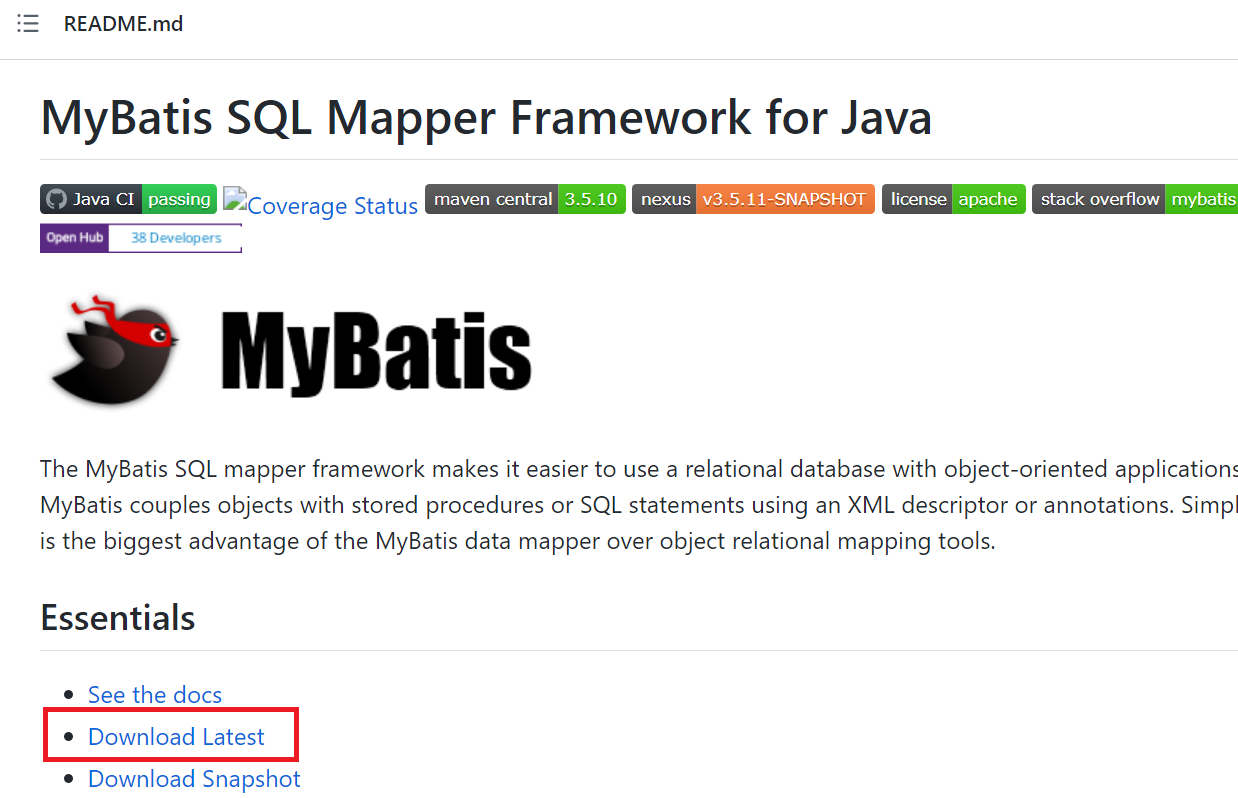Click the Open Hub 38 Developers badge
Screen dimensions: 1238x798
(141, 238)
